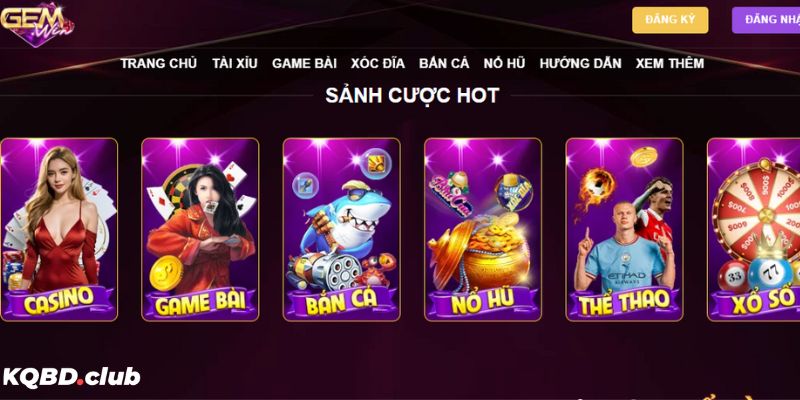Click the purple Đăng Nhập login button
The image size is (800, 400).
pos(766,20)
